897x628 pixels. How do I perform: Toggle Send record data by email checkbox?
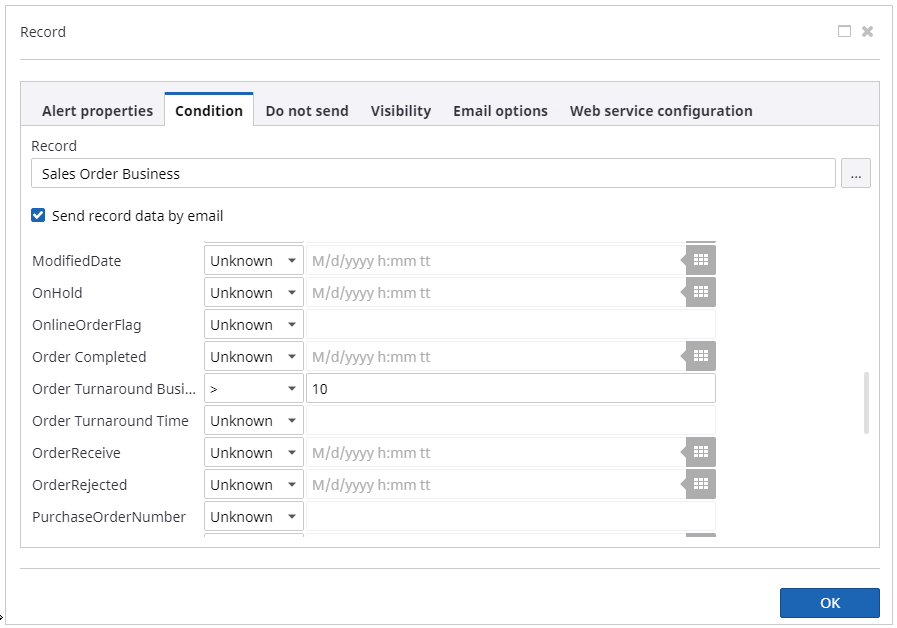tap(39, 216)
